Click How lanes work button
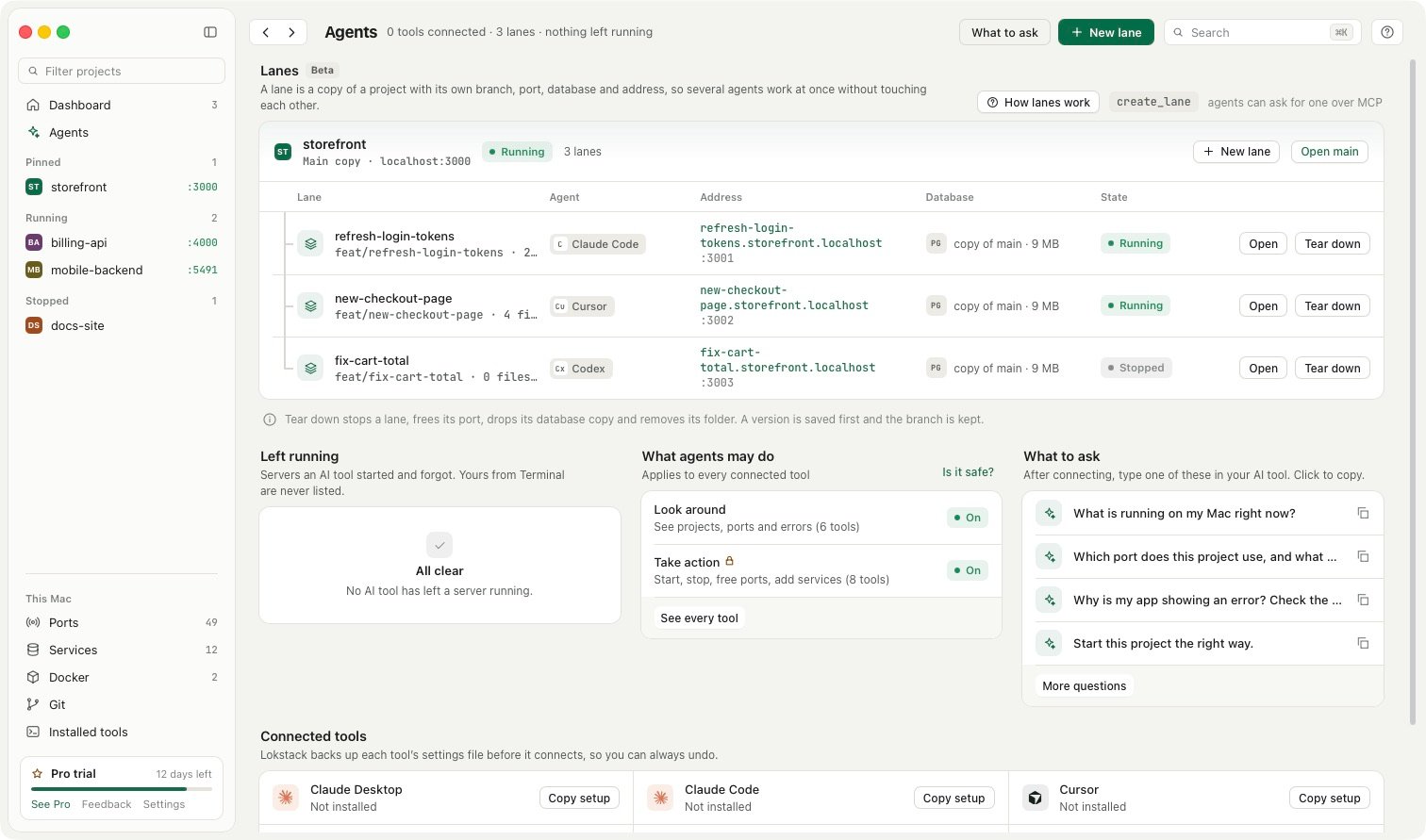The height and width of the screenshot is (840, 1426). [1037, 102]
